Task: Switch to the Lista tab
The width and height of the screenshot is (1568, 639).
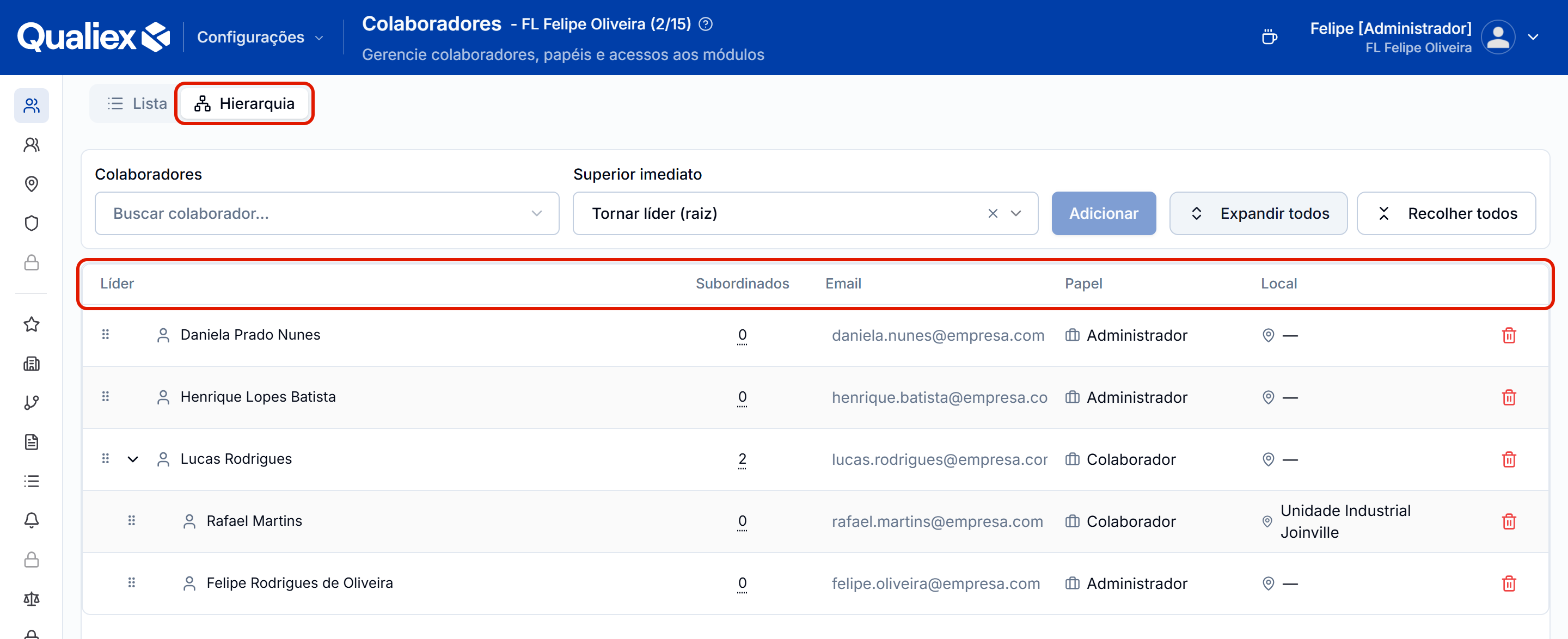Action: pyautogui.click(x=137, y=103)
